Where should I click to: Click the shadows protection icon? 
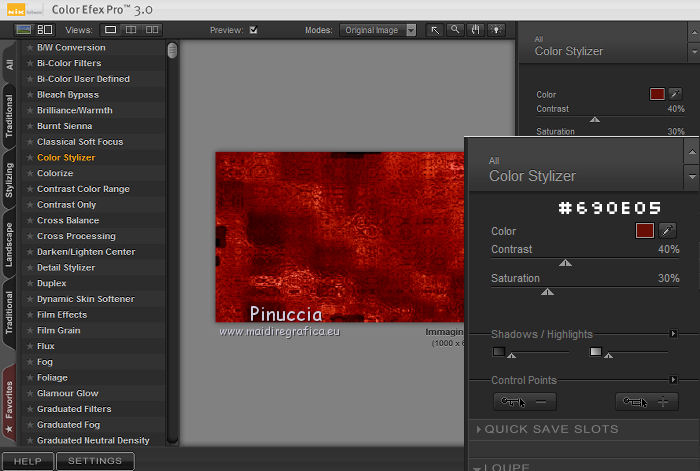pyautogui.click(x=499, y=352)
